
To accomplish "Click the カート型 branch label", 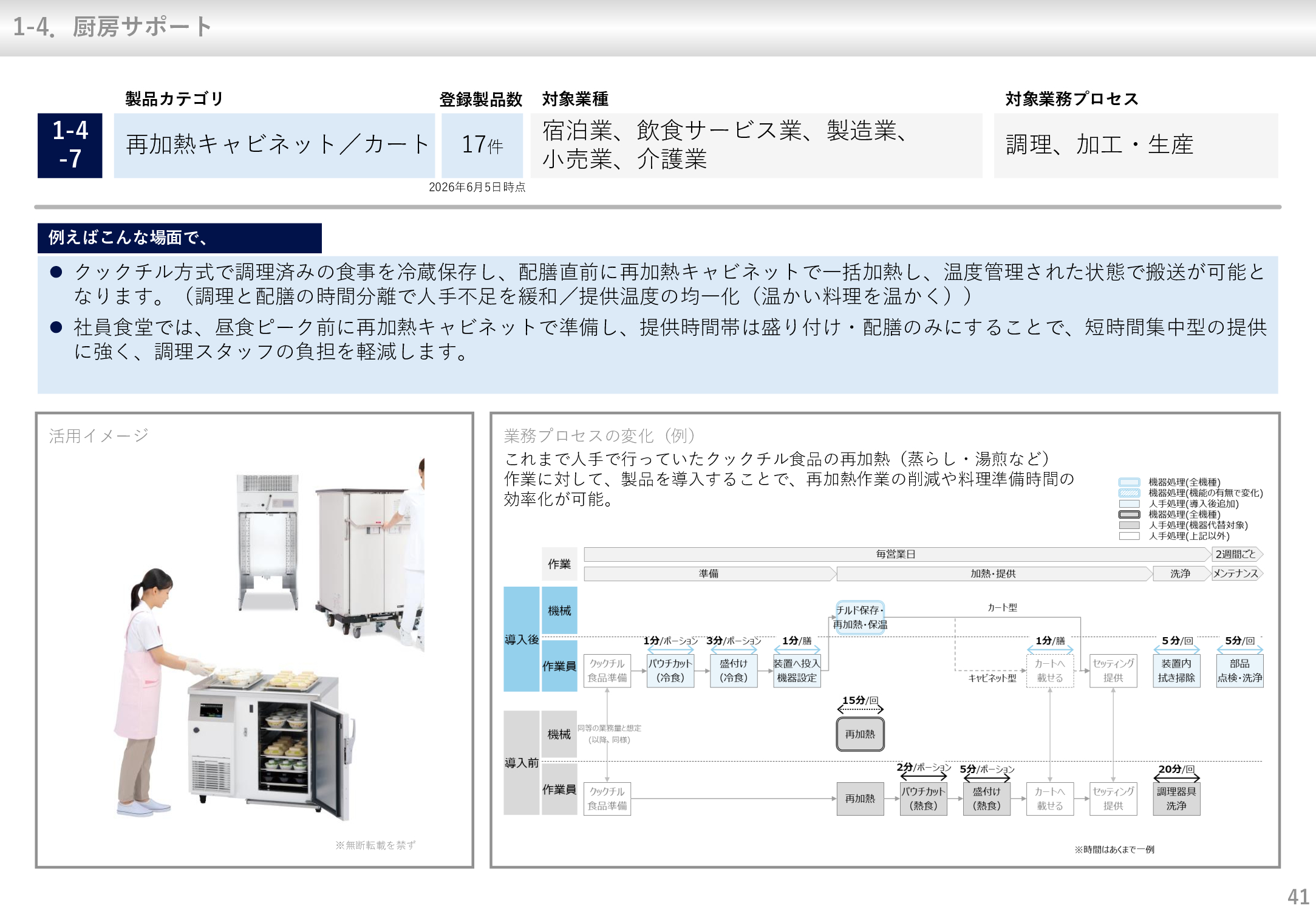I will (x=1002, y=607).
